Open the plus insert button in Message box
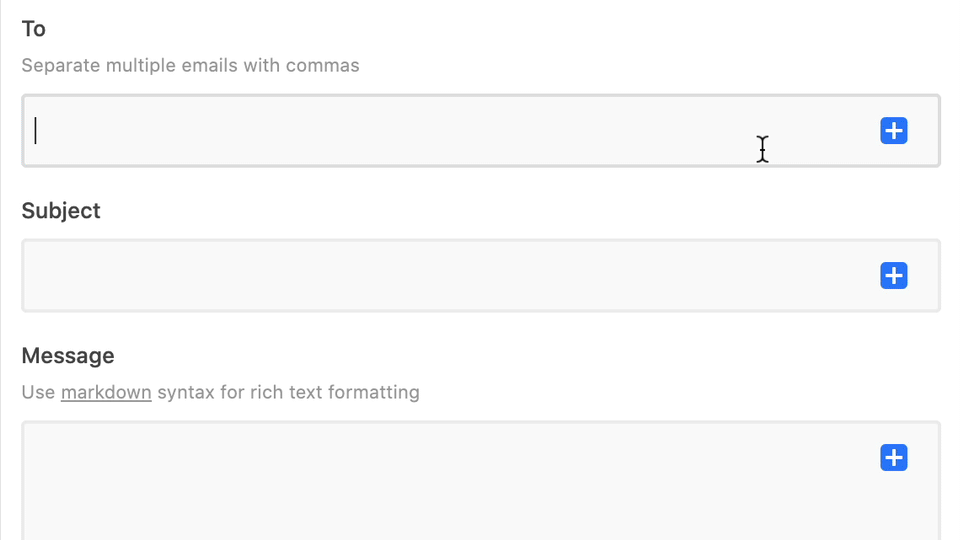Screen dimensions: 960x540 point(894,458)
